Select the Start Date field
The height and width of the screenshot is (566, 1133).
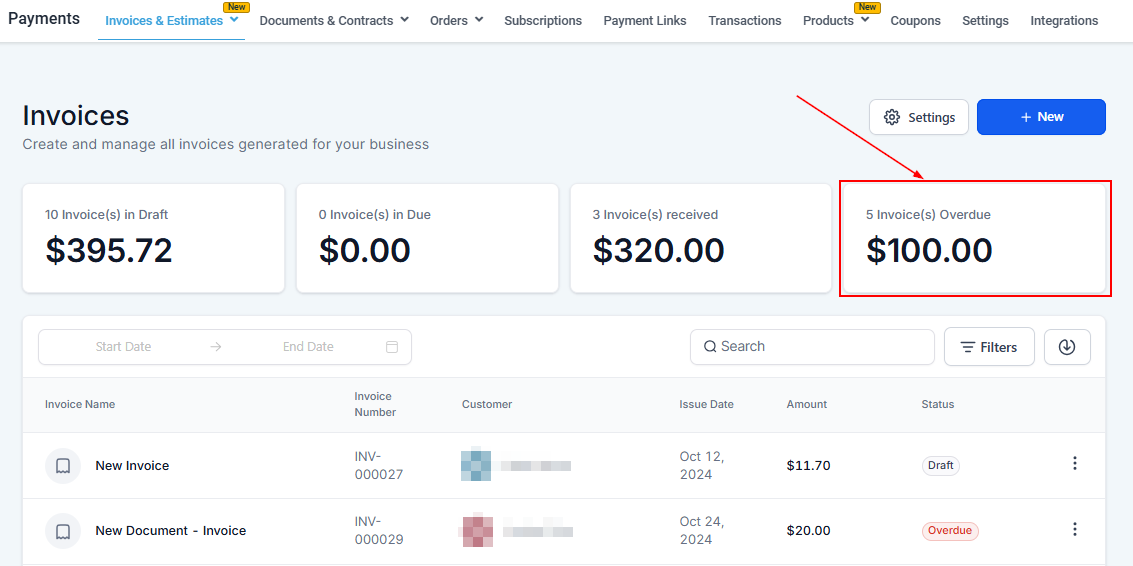tap(123, 347)
